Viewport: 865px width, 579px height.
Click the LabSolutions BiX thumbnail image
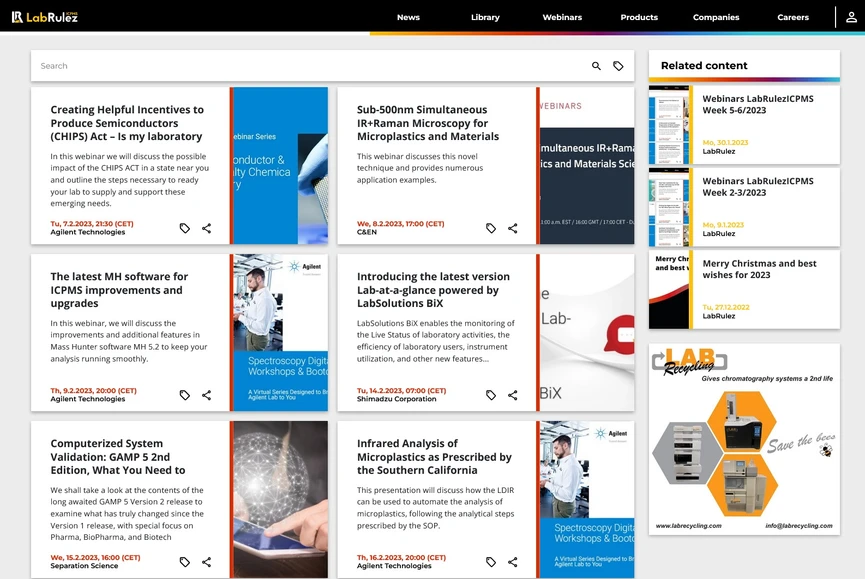(x=587, y=333)
